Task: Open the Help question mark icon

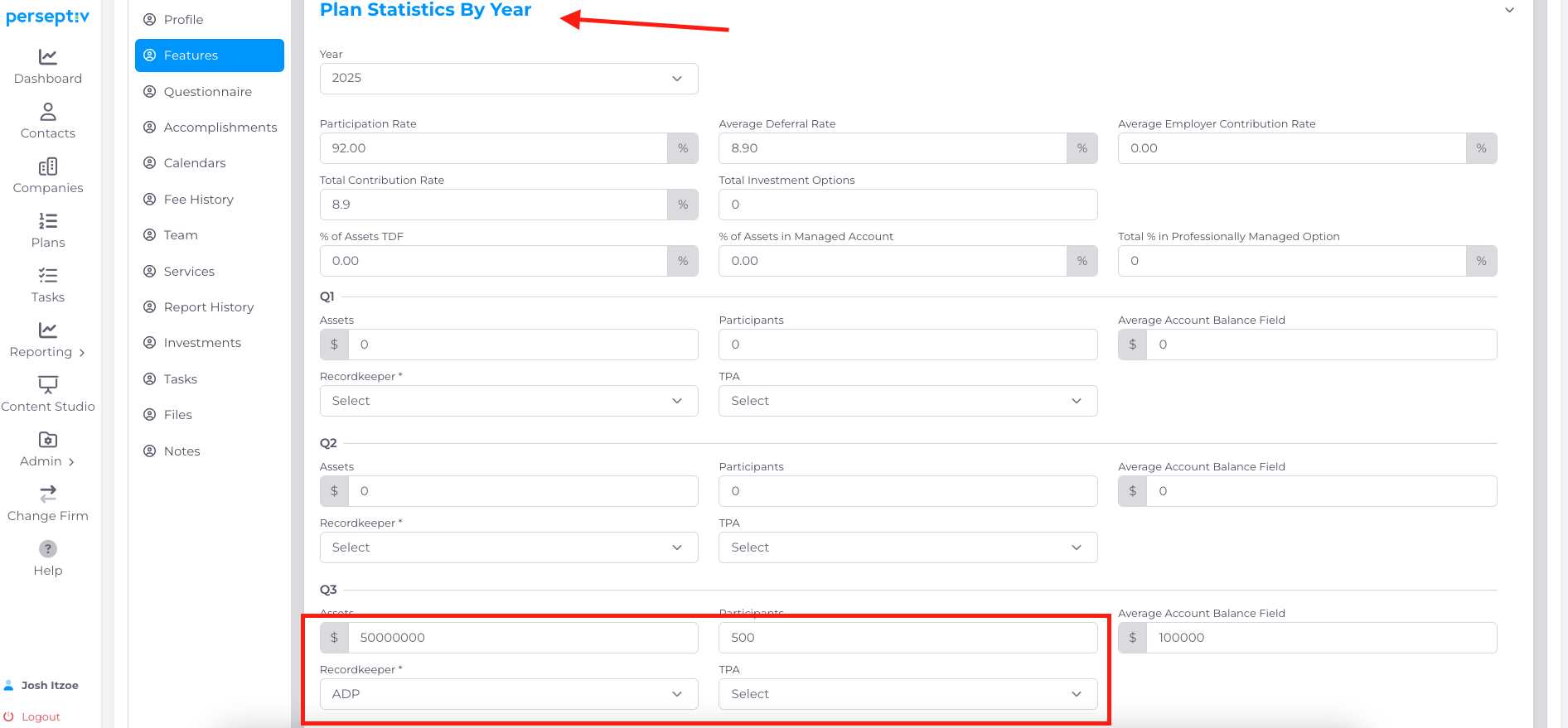Action: [x=48, y=548]
